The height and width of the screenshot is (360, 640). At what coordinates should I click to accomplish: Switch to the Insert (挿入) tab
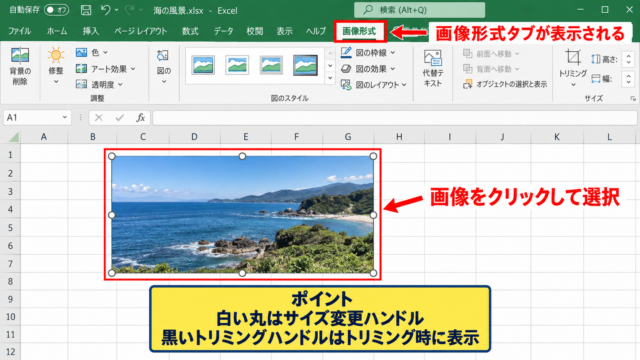[91, 31]
